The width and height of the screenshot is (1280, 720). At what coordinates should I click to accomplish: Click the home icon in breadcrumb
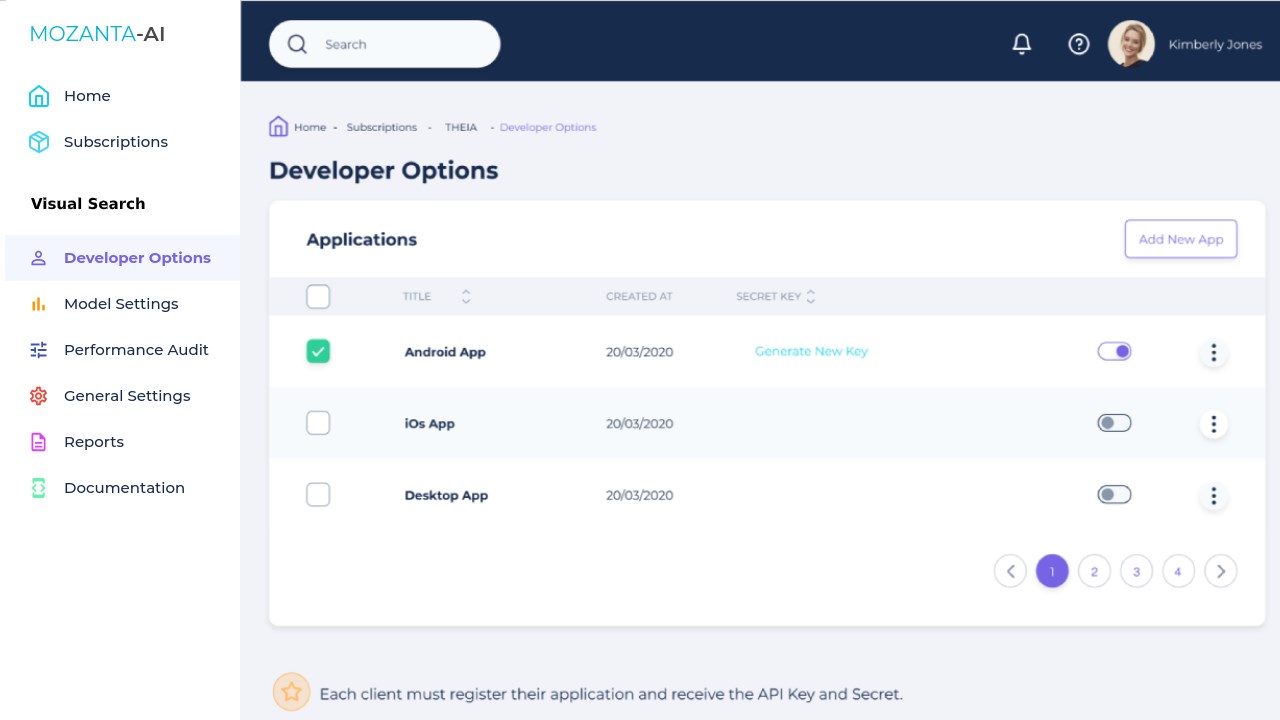point(279,127)
